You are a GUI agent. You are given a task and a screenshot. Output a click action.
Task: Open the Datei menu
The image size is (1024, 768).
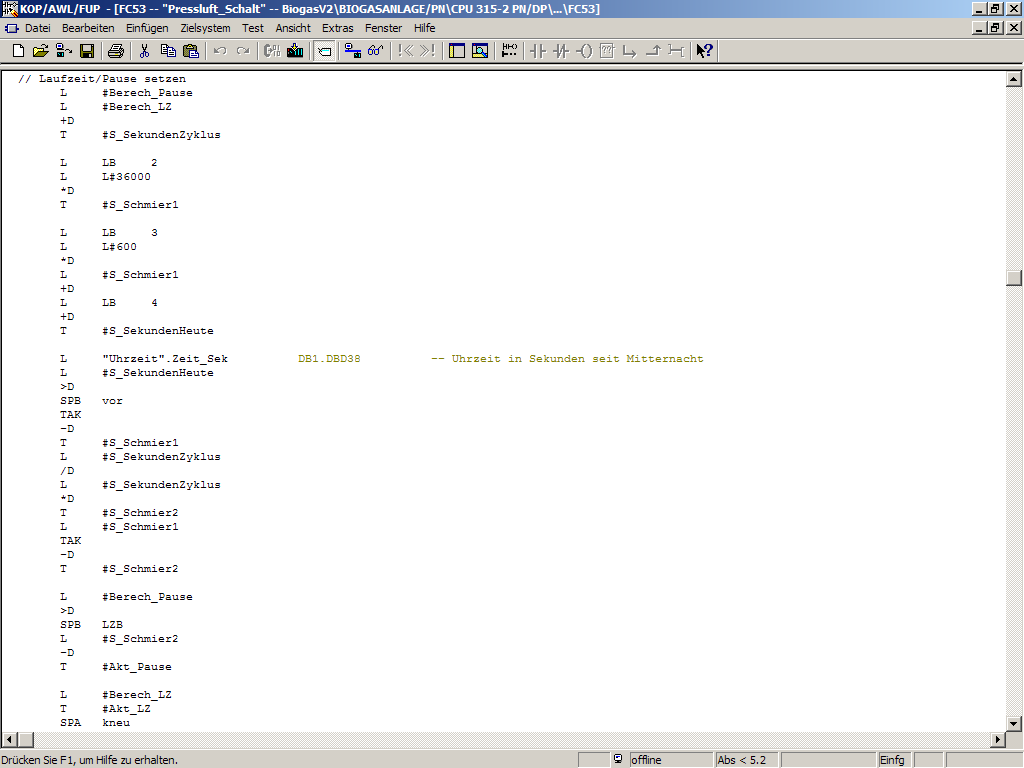tap(37, 28)
